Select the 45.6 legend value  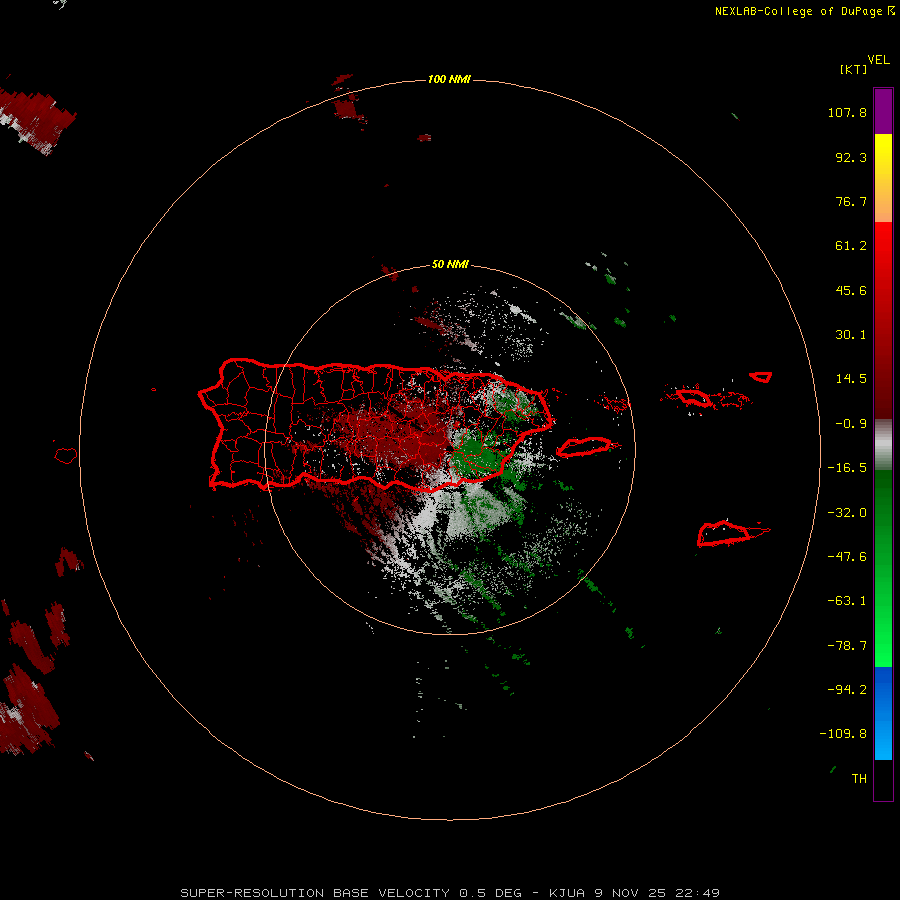click(851, 290)
